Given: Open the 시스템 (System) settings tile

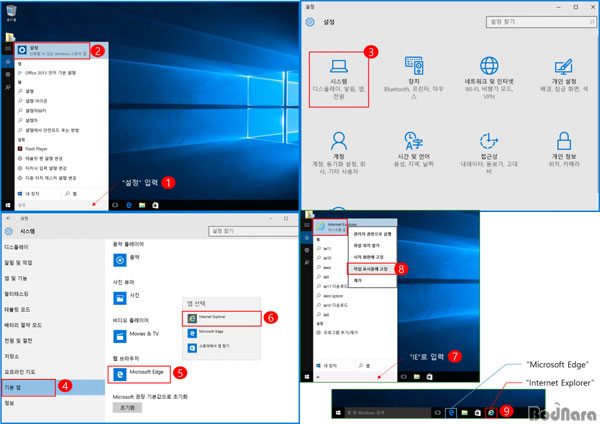Looking at the screenshot, I should 341,70.
